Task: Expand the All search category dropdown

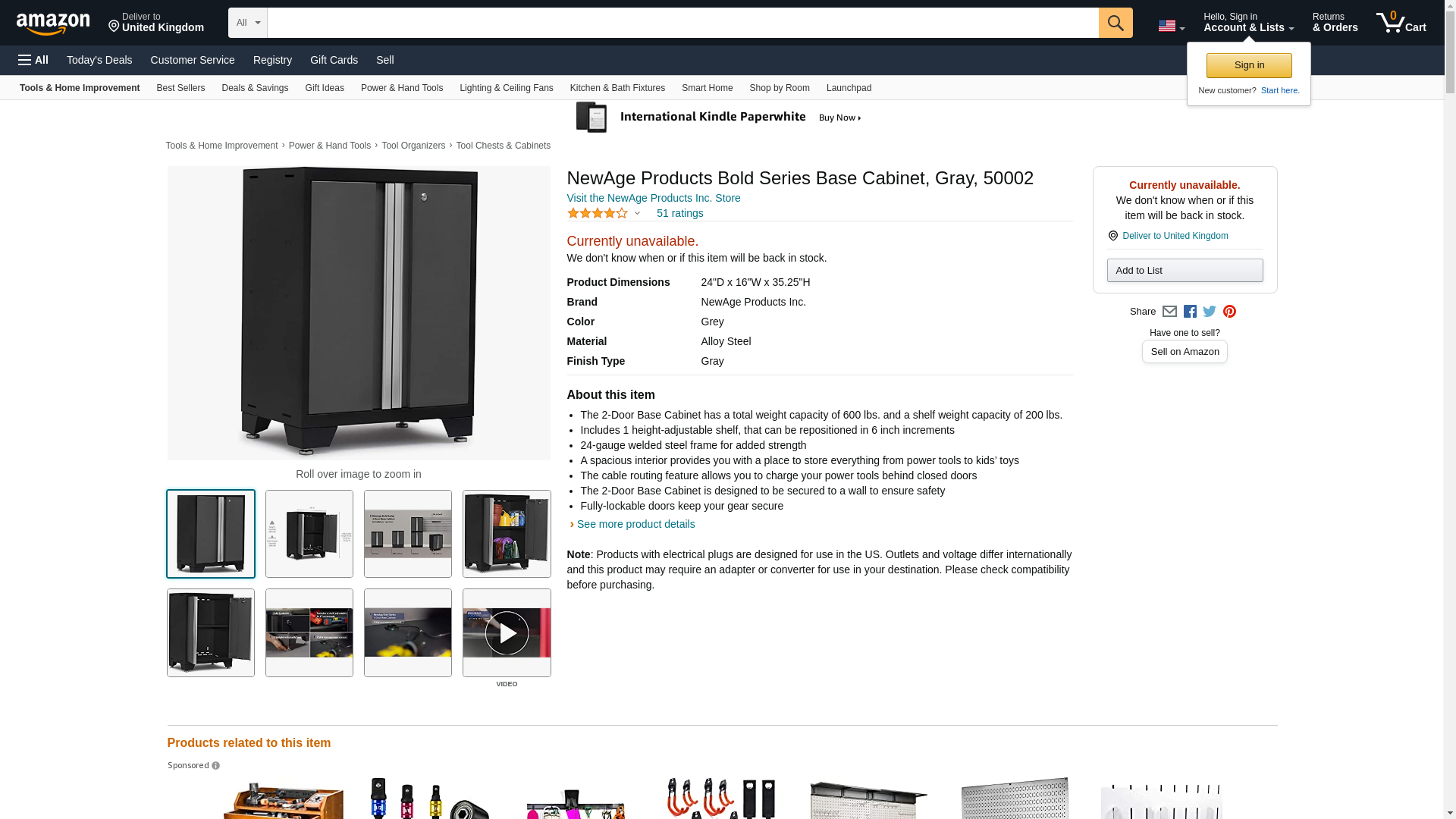Action: click(248, 23)
